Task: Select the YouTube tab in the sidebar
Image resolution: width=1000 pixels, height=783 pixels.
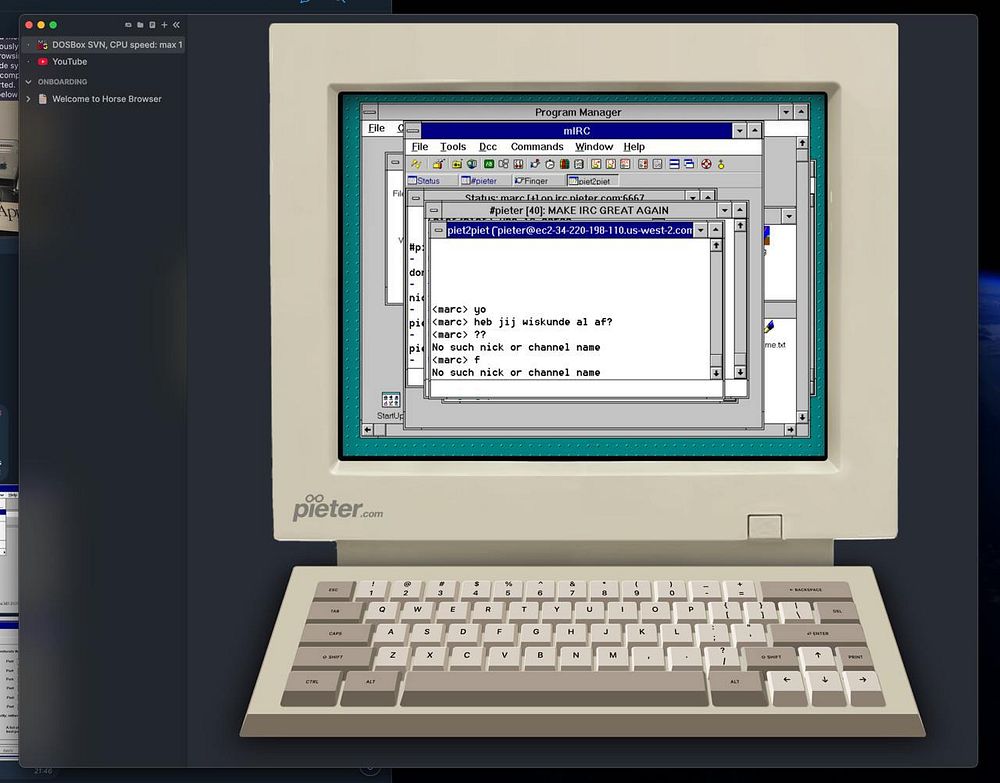Action: 104,61
